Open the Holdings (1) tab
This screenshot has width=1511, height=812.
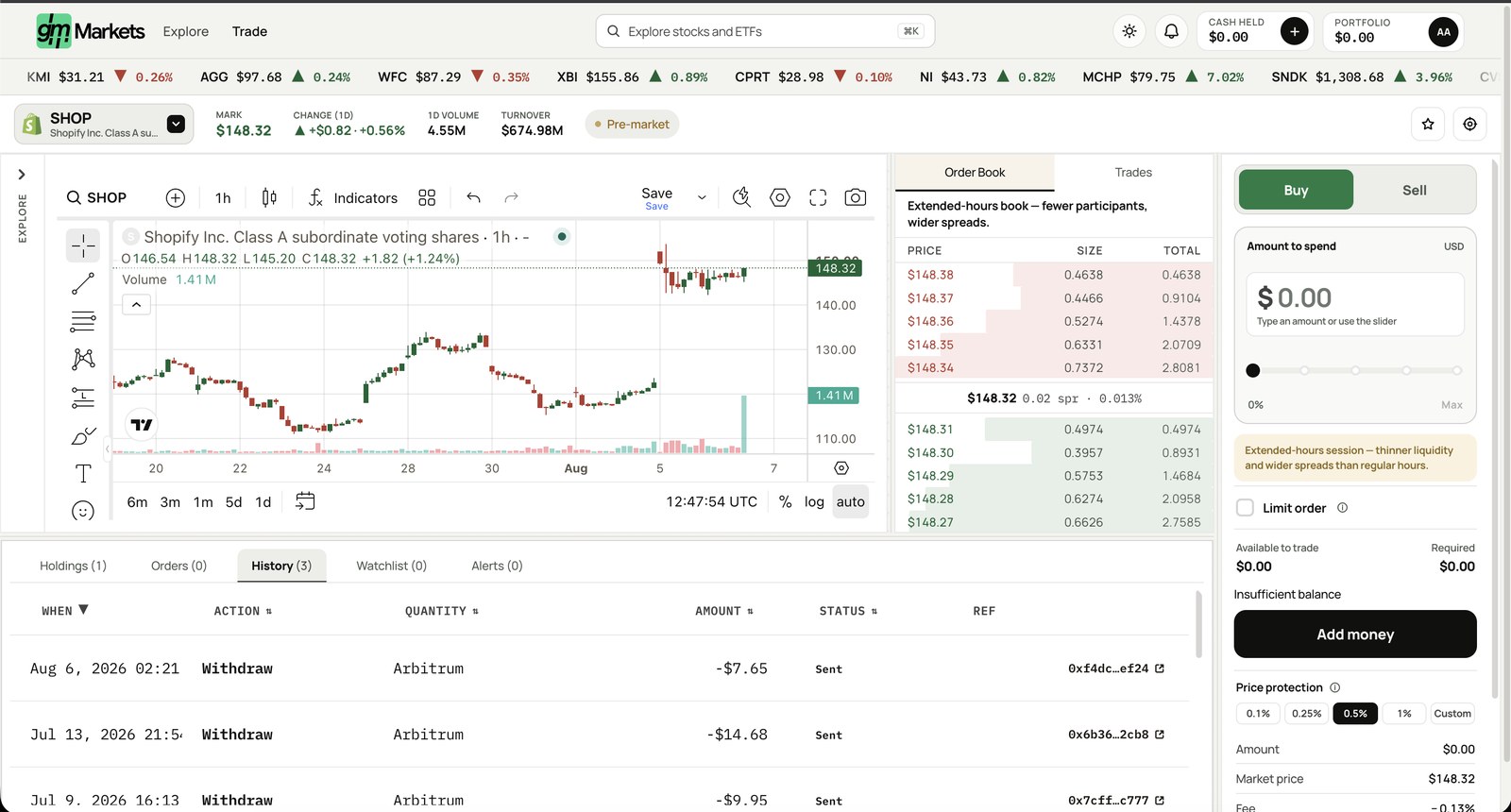pyautogui.click(x=73, y=566)
